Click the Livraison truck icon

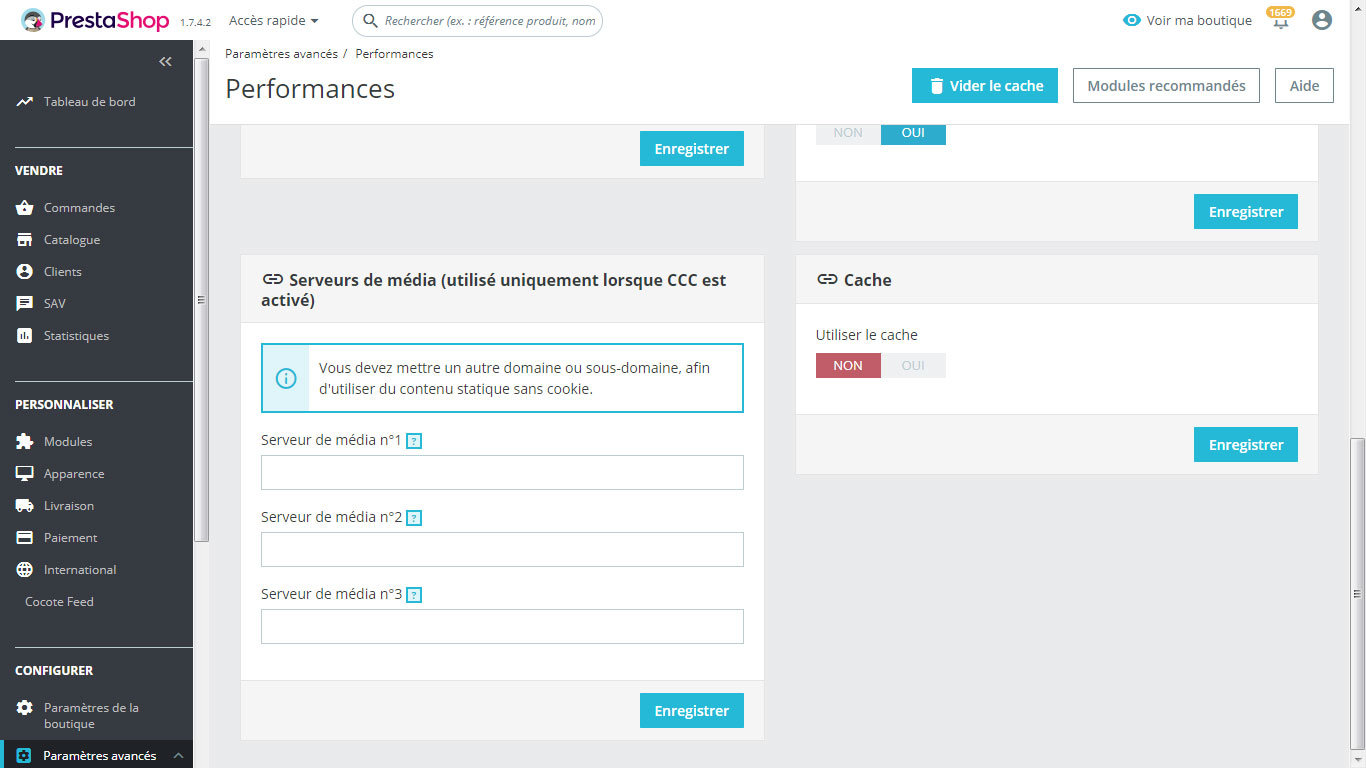click(25, 506)
